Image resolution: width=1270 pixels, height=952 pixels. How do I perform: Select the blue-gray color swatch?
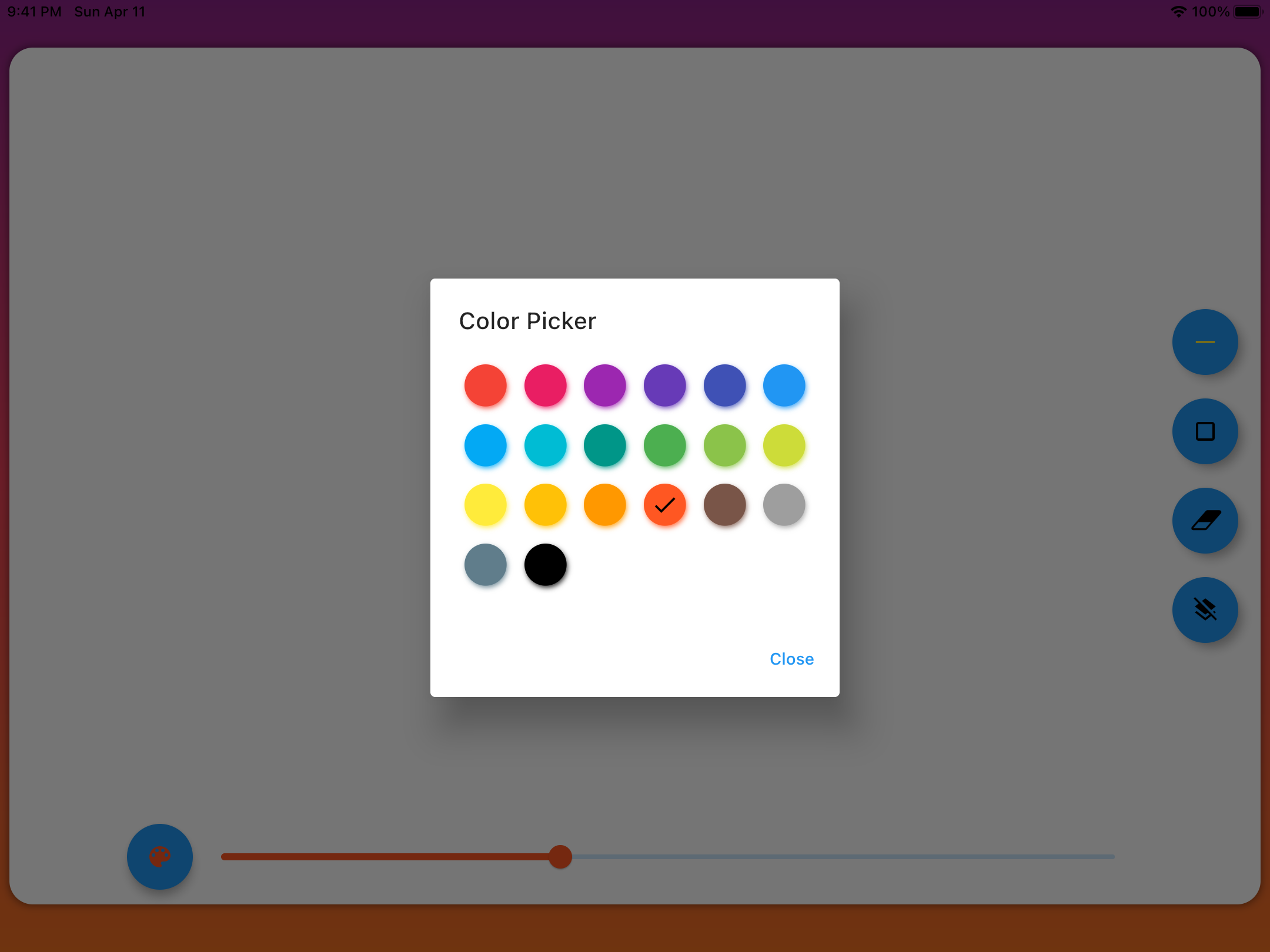click(485, 564)
